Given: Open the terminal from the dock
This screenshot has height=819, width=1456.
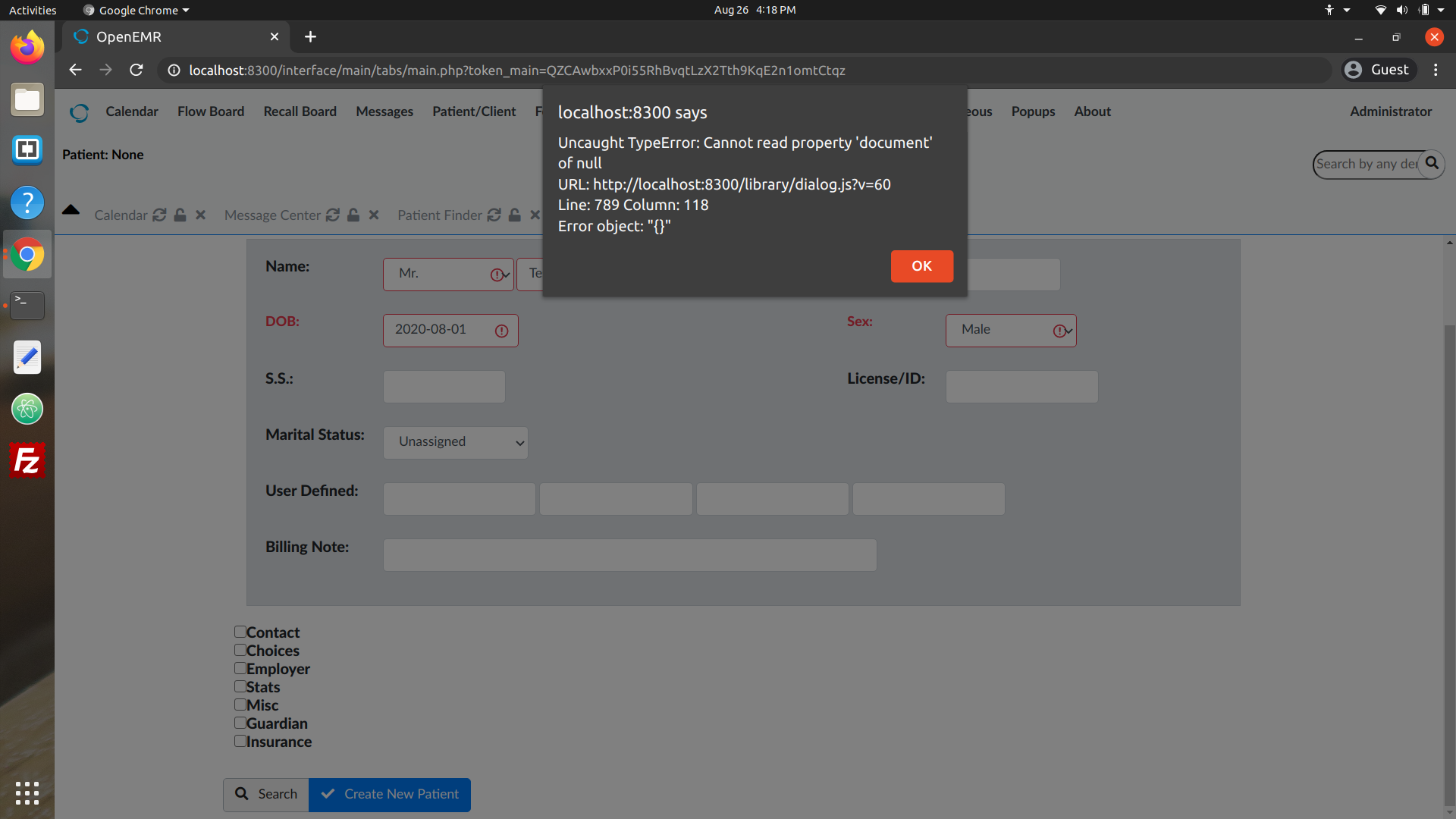Looking at the screenshot, I should (x=27, y=305).
